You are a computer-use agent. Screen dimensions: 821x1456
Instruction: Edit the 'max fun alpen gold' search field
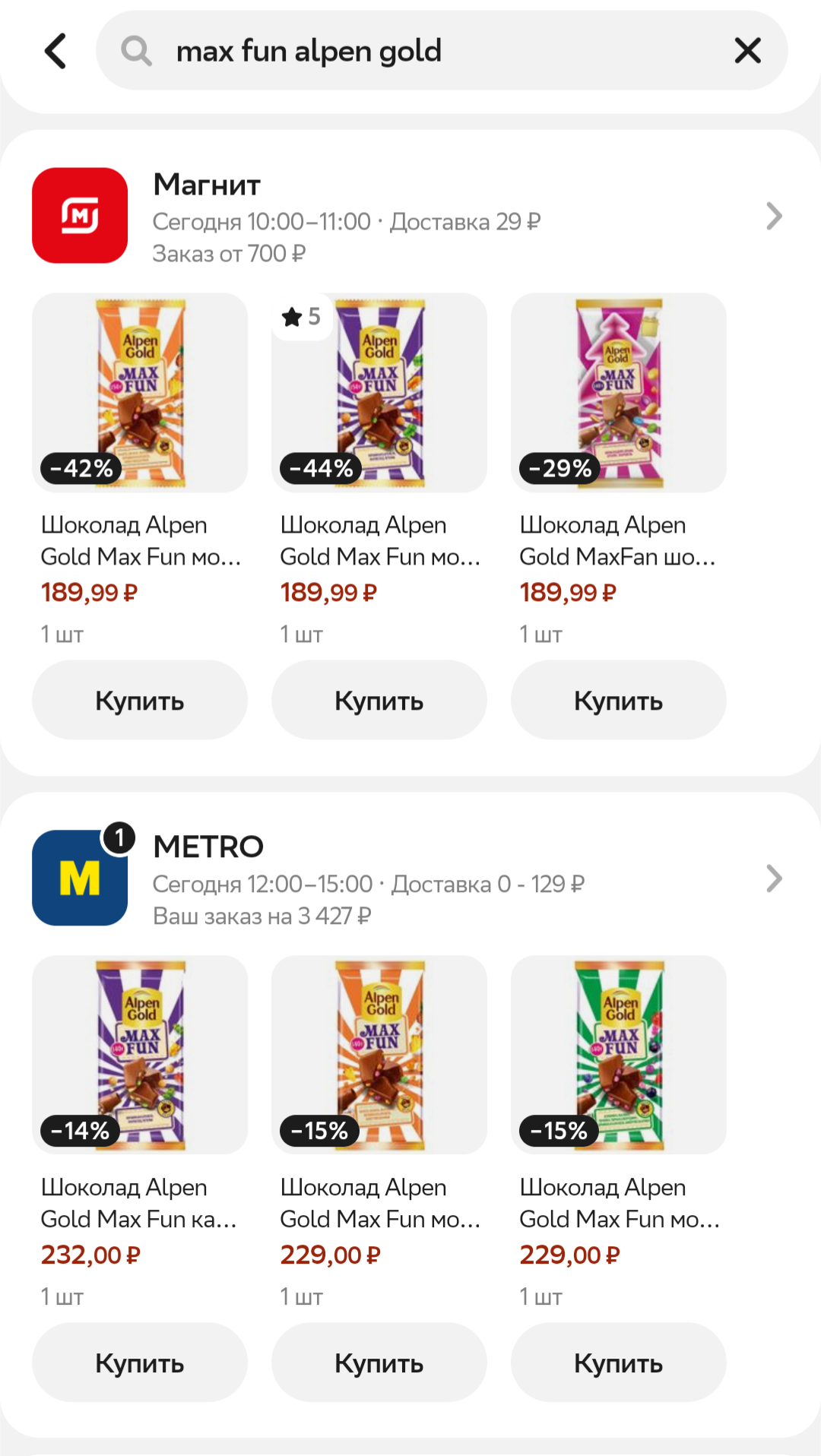pyautogui.click(x=426, y=51)
